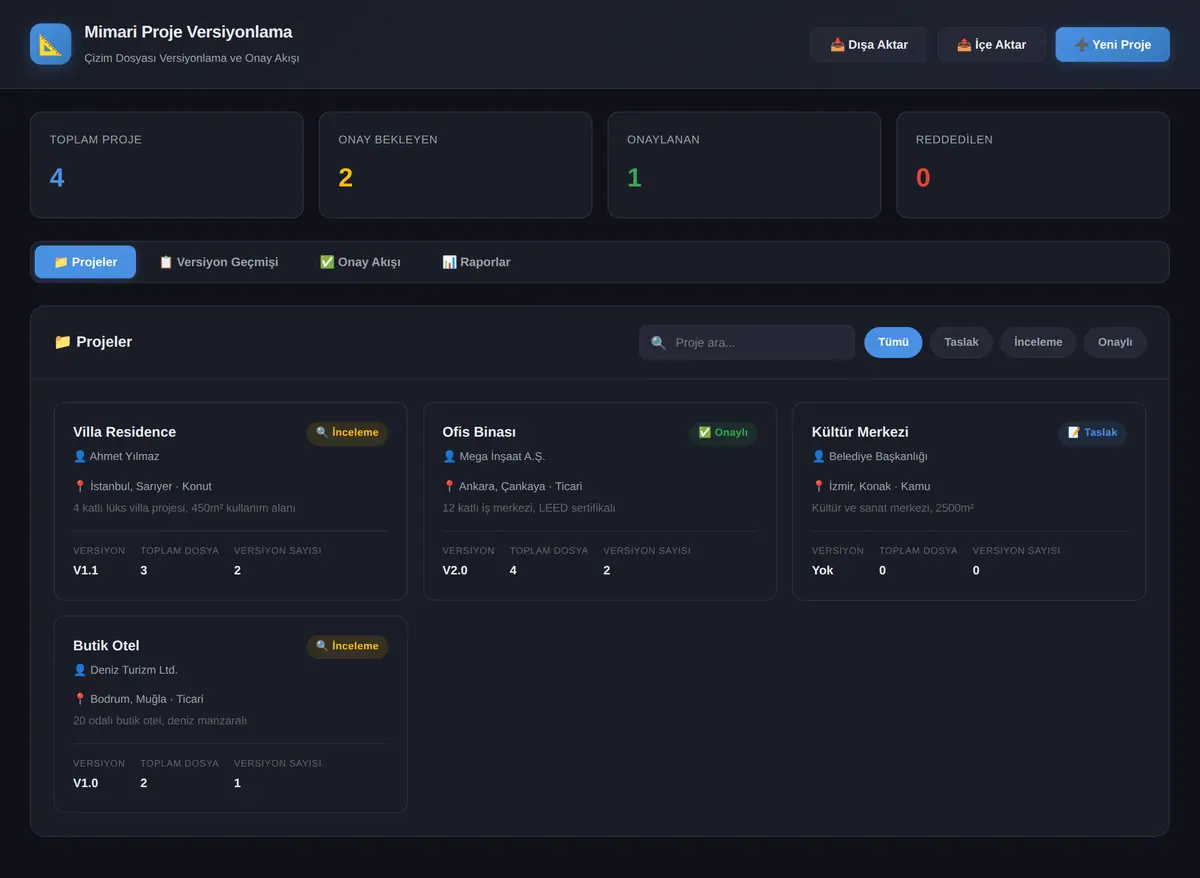Click Onaylı status badge on Ofis Binası
The width and height of the screenshot is (1200, 878).
tap(723, 433)
